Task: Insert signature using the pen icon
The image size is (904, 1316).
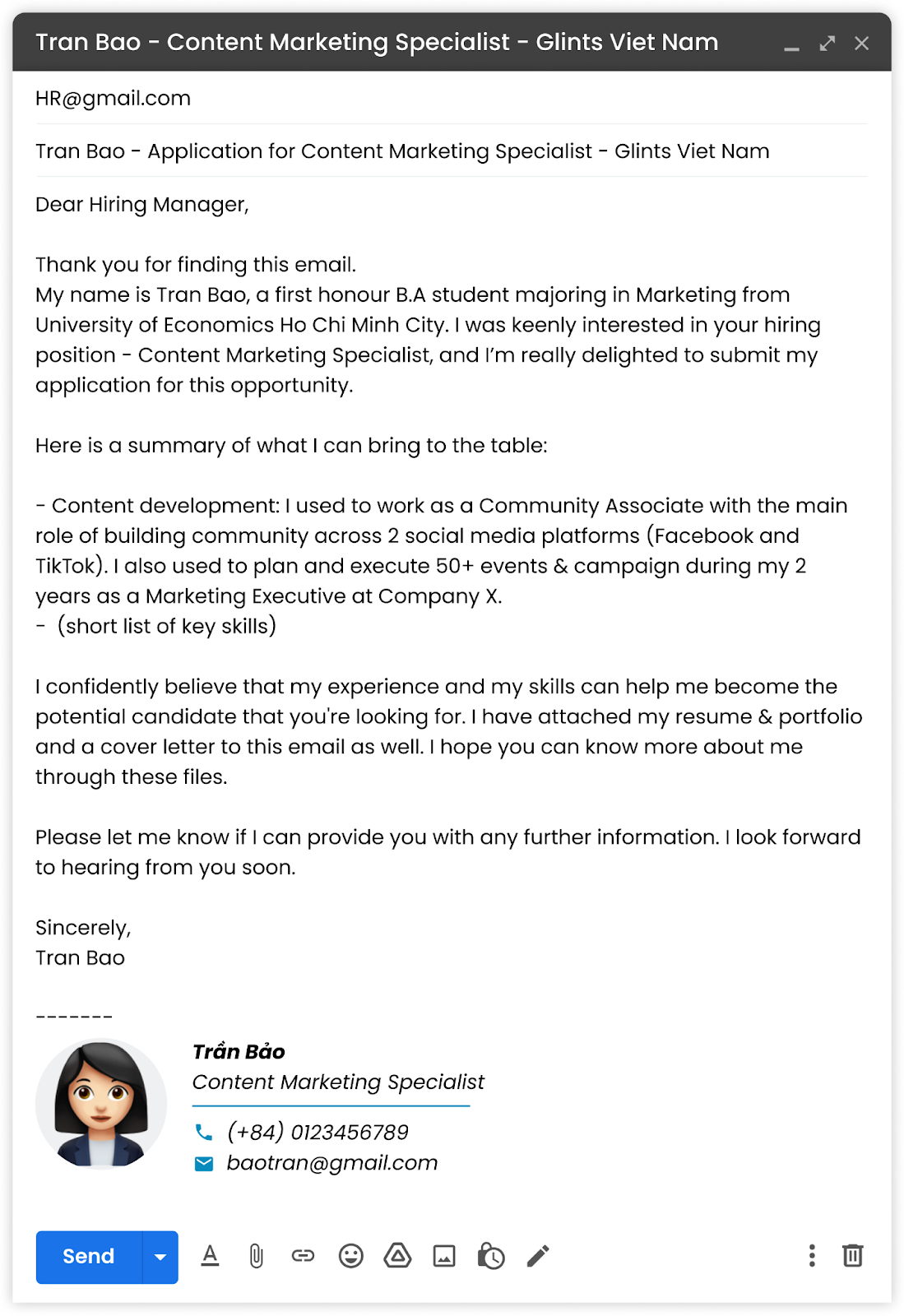Action: point(538,1256)
